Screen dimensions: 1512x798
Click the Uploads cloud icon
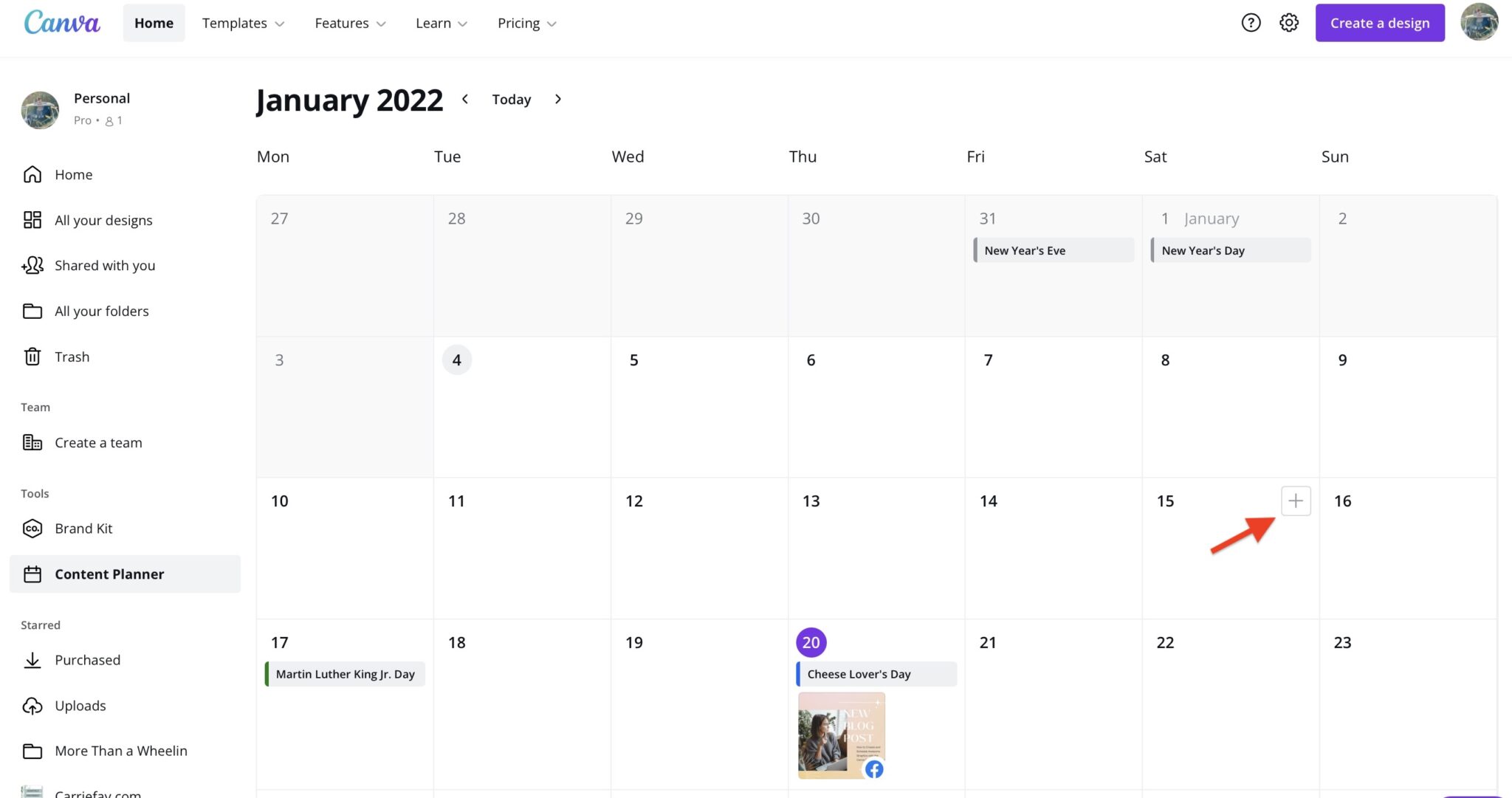tap(32, 706)
